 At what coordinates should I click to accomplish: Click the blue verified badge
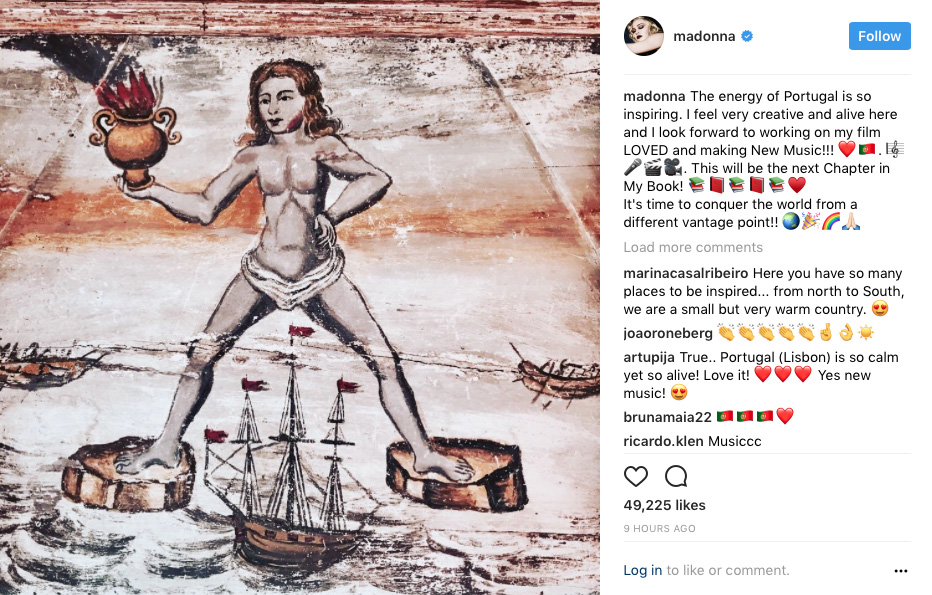tap(747, 36)
